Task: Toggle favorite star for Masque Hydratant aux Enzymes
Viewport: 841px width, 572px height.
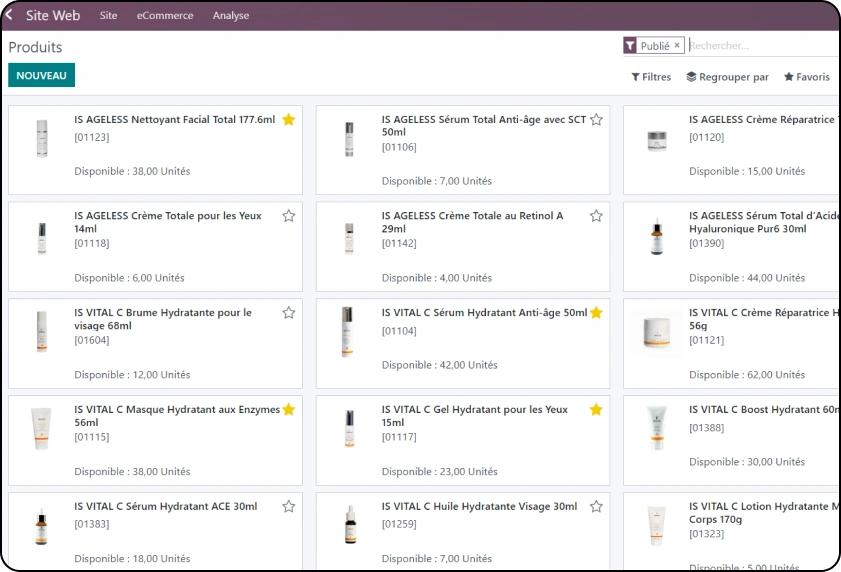Action: point(289,409)
